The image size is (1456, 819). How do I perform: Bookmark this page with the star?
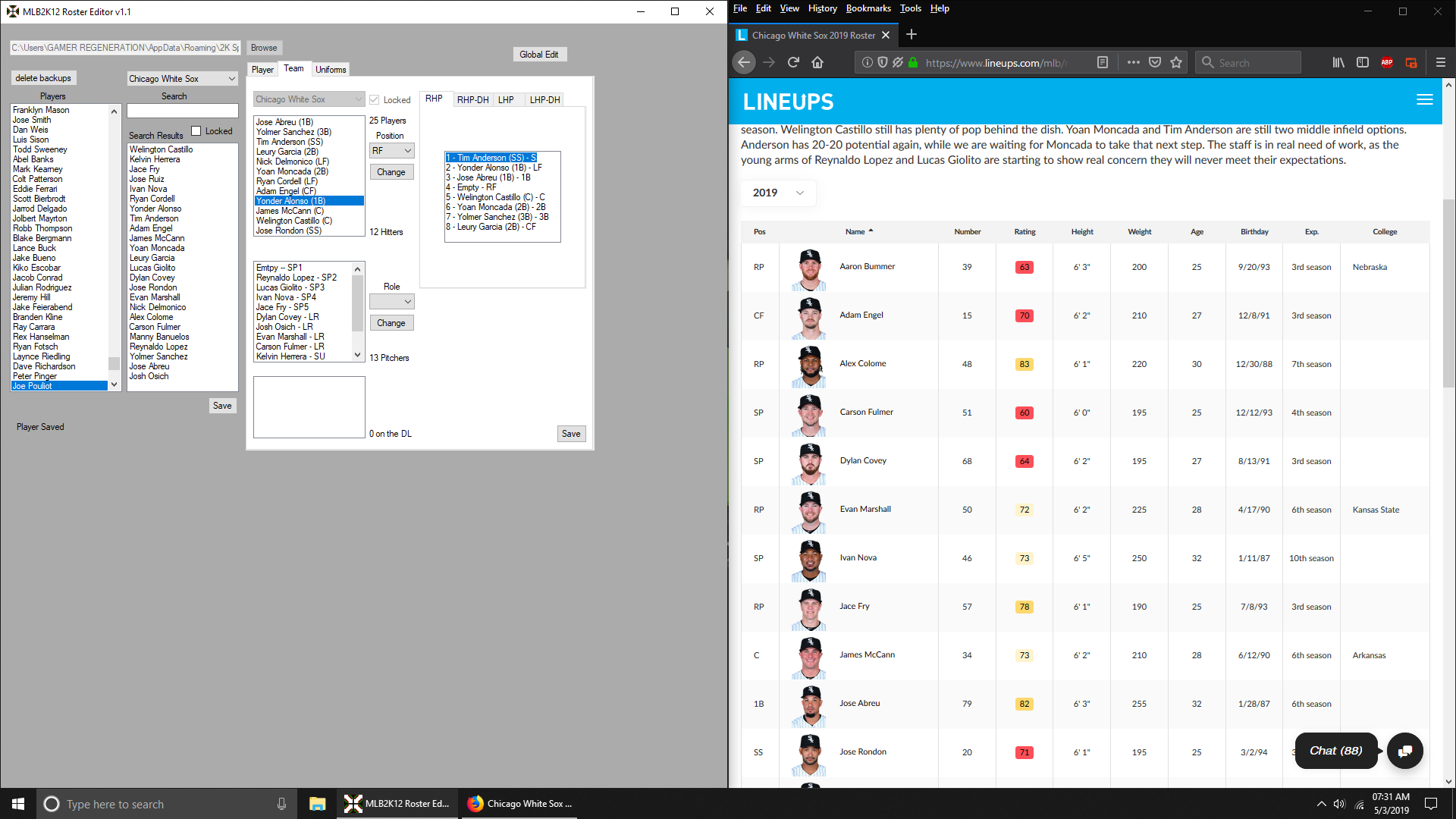point(1176,63)
